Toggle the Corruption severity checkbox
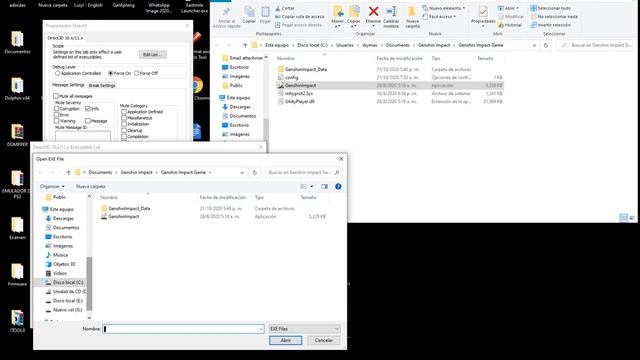Screen dimensions: 640x360 [56, 109]
